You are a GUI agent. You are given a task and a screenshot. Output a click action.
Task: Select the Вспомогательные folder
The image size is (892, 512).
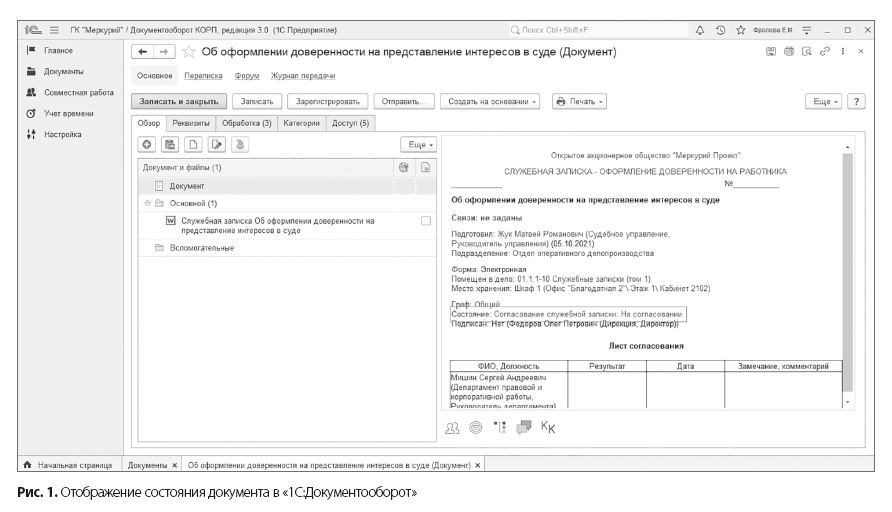point(287,248)
